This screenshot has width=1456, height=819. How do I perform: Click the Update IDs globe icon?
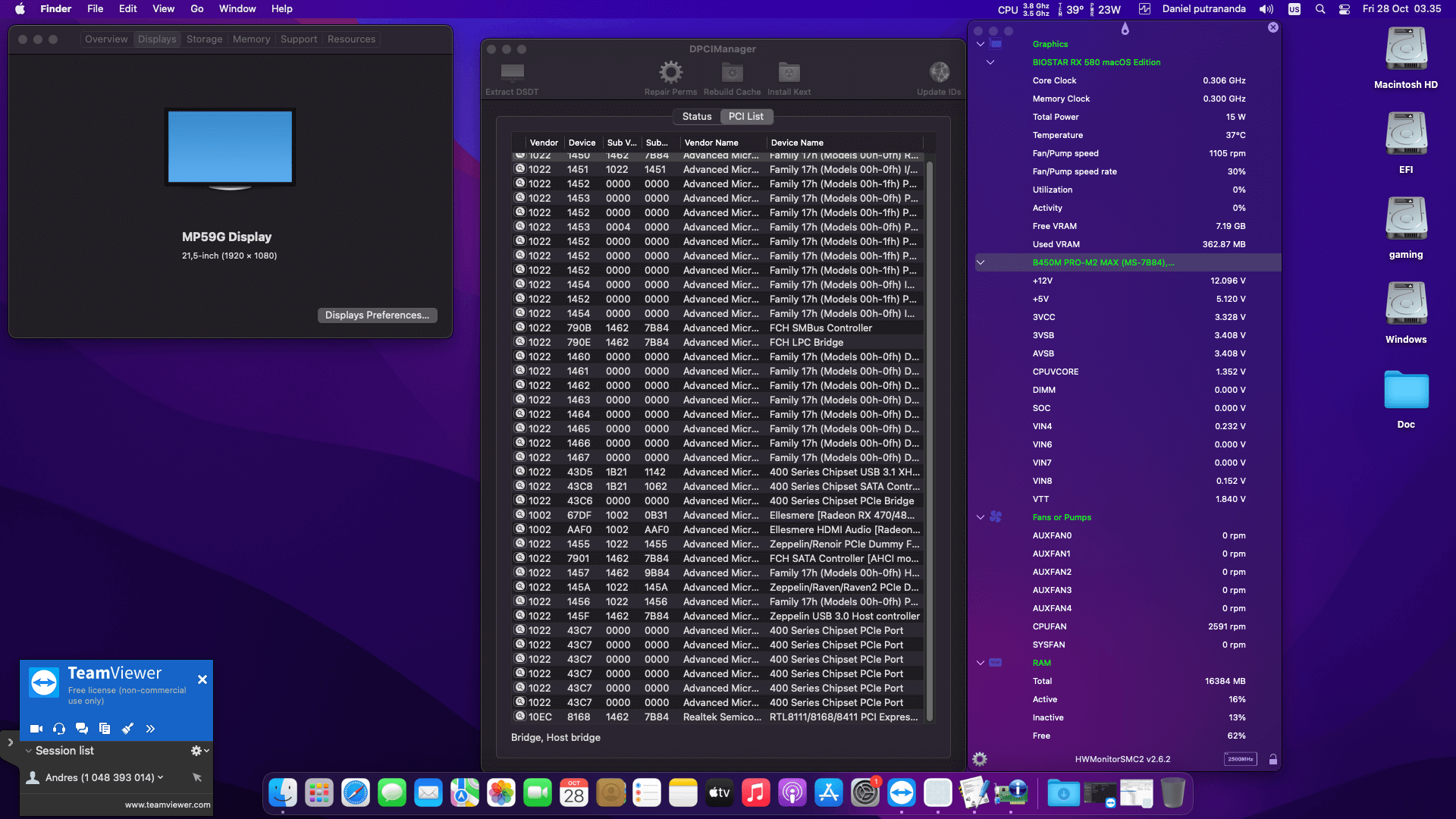point(939,72)
